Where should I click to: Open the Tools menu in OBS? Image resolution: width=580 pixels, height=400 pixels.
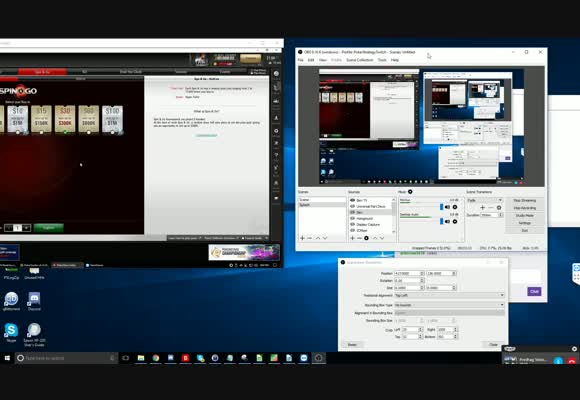click(x=382, y=60)
